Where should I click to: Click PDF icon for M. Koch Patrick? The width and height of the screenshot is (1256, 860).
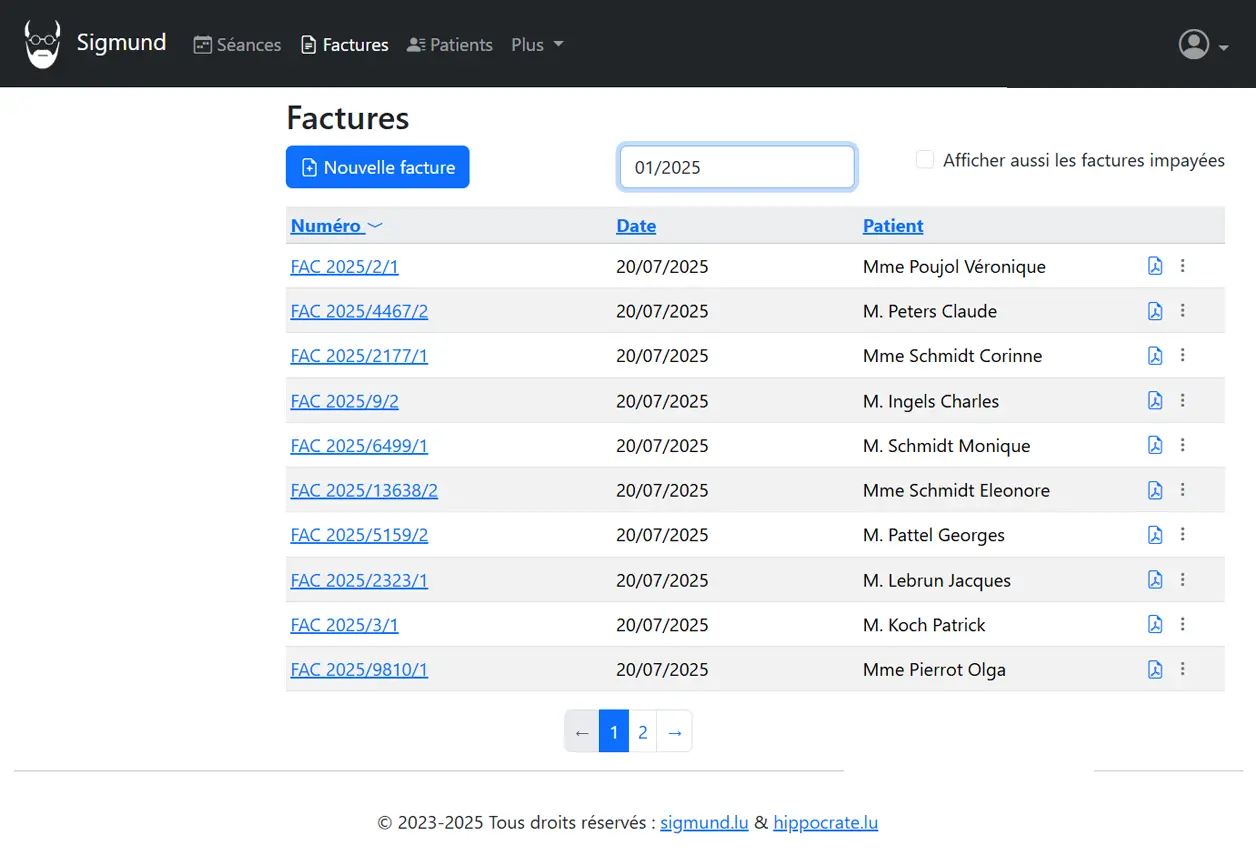1155,625
